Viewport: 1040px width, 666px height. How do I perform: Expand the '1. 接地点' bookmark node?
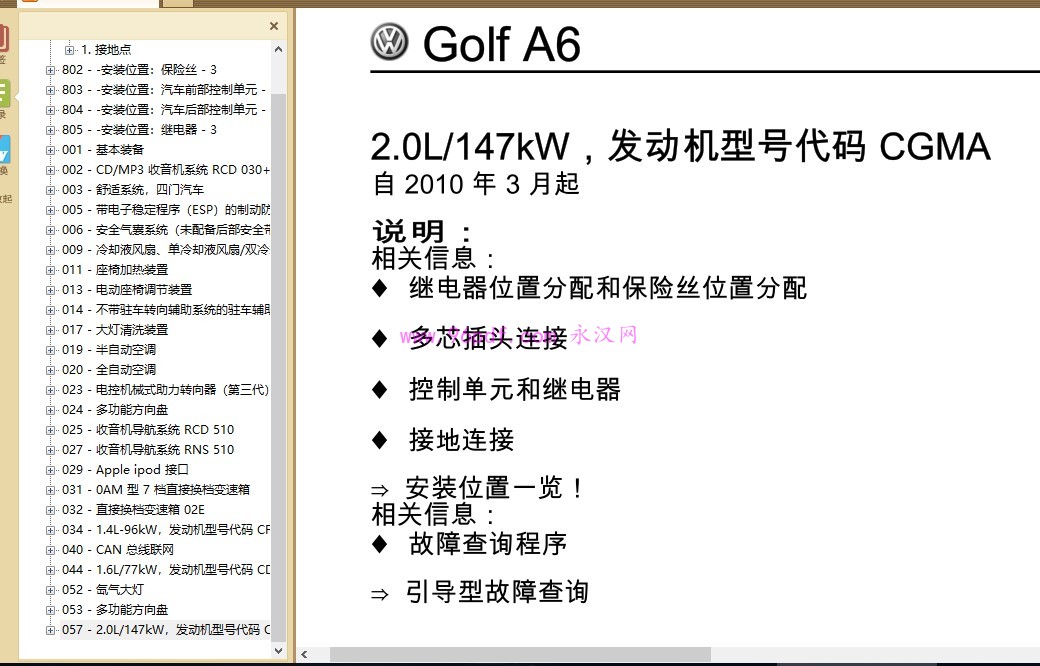69,50
